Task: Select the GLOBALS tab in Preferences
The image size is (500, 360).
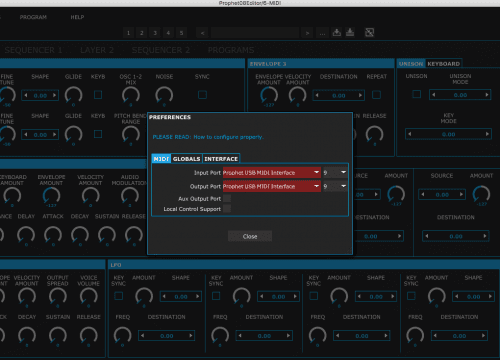Action: coord(186,159)
